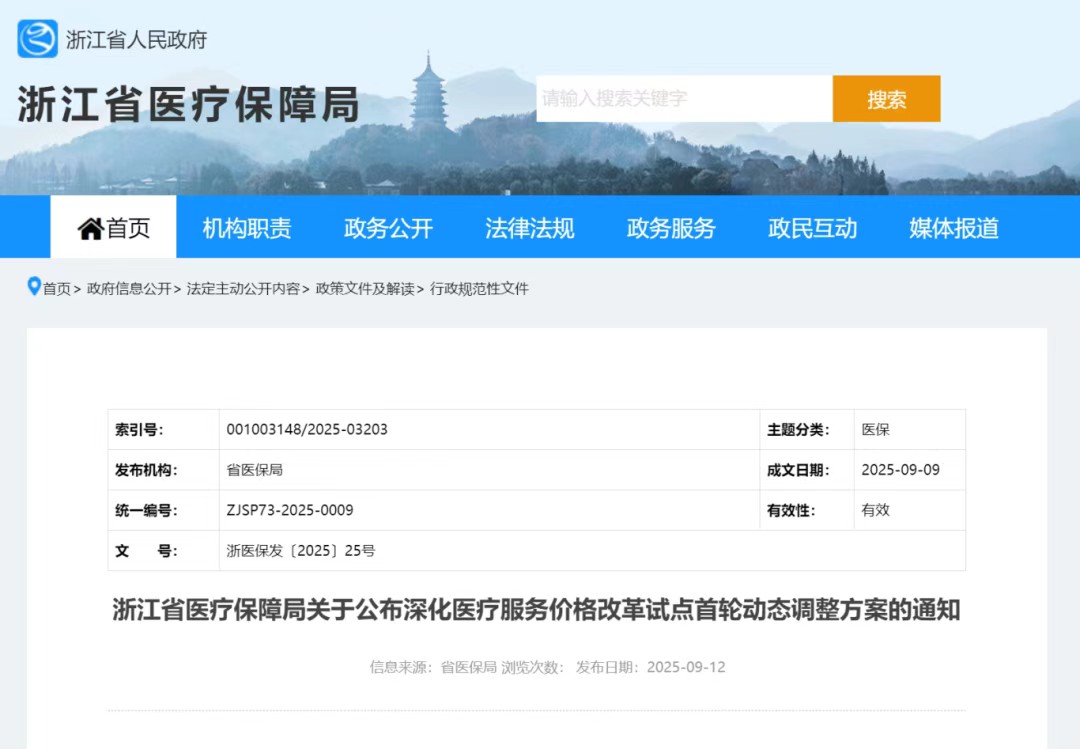Click the 发布日期: 2025-09-12 text

click(x=650, y=667)
